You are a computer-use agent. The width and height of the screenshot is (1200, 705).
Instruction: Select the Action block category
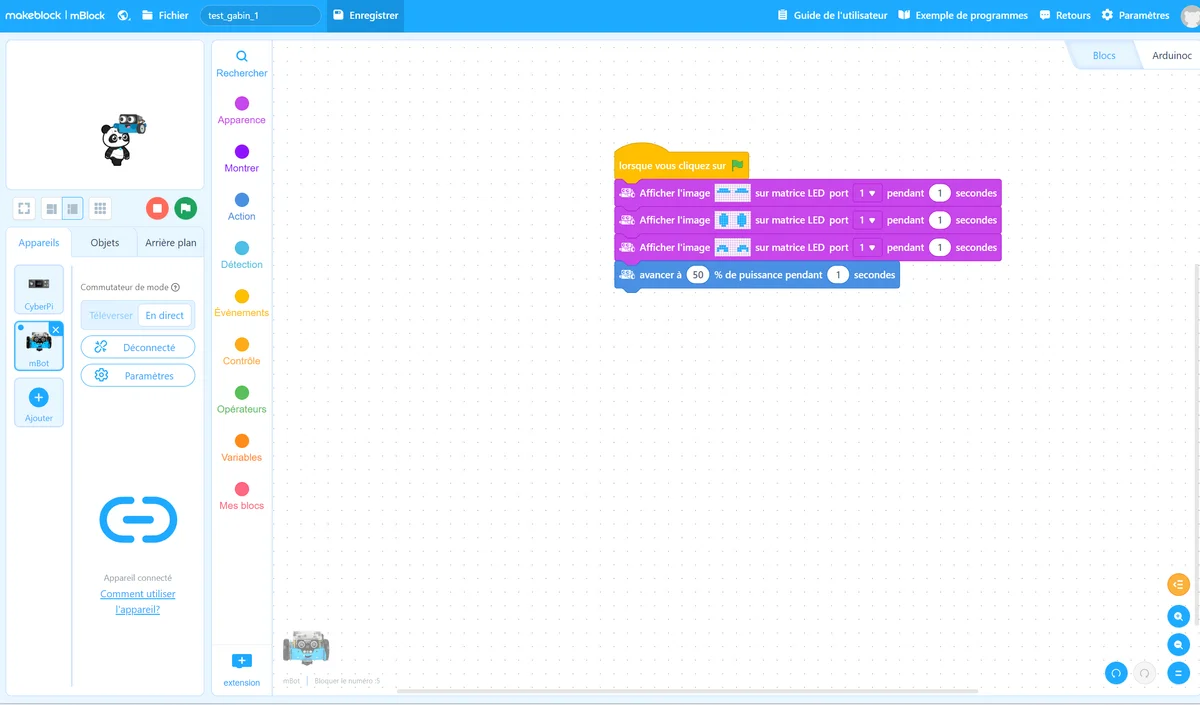tap(242, 207)
